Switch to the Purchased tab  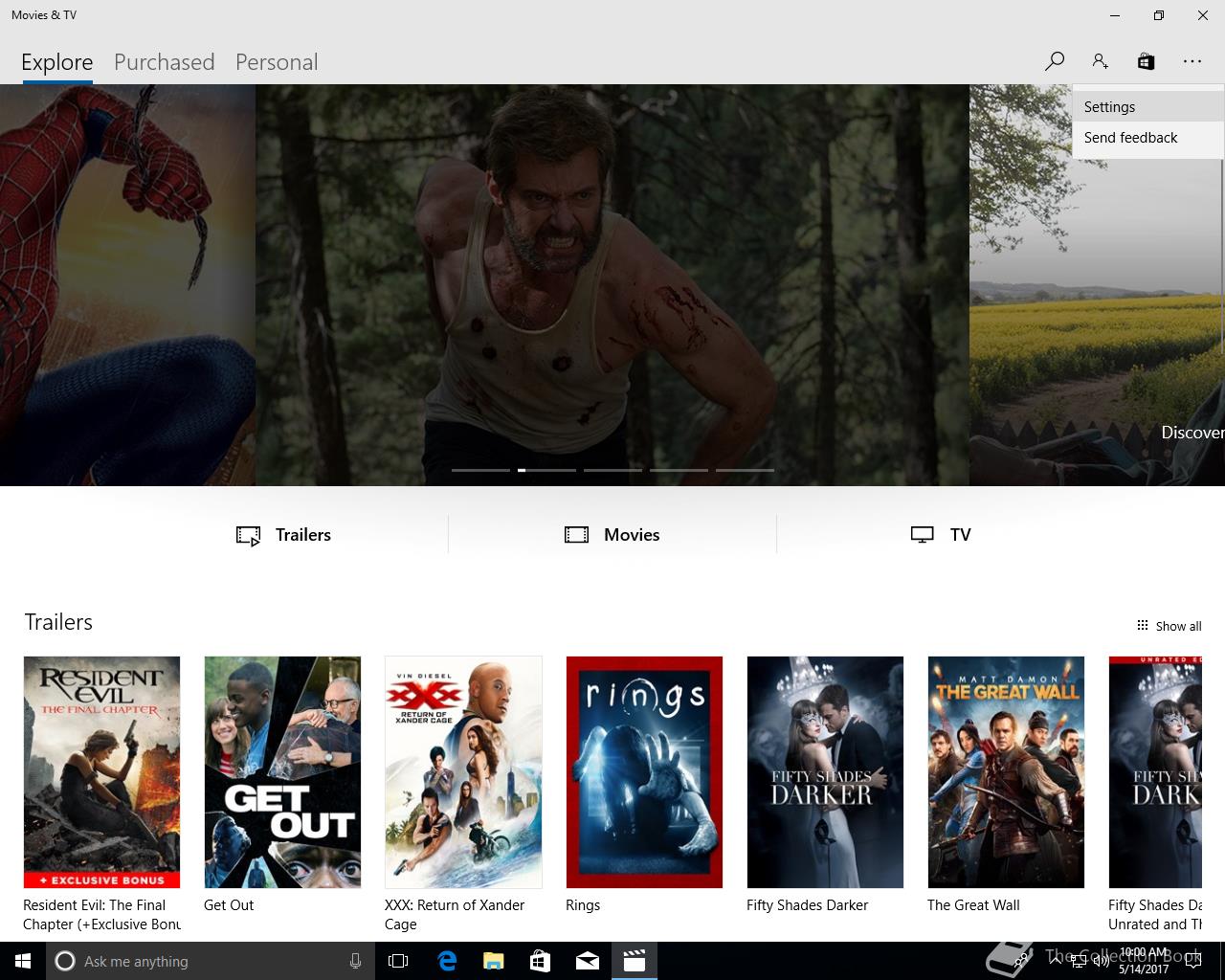164,62
